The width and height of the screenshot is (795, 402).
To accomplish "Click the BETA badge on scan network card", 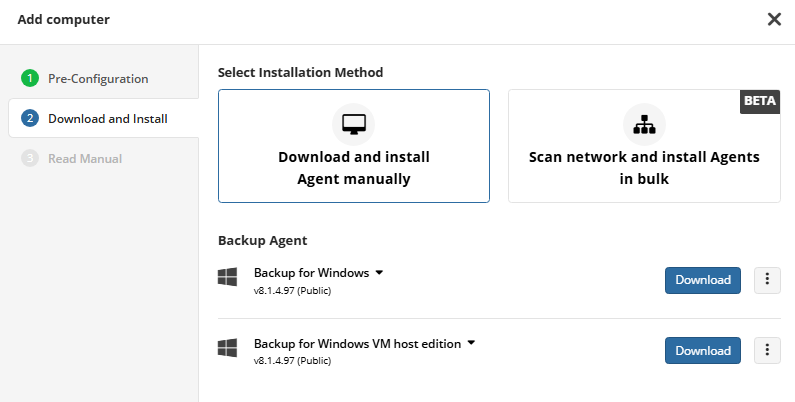I will (760, 102).
